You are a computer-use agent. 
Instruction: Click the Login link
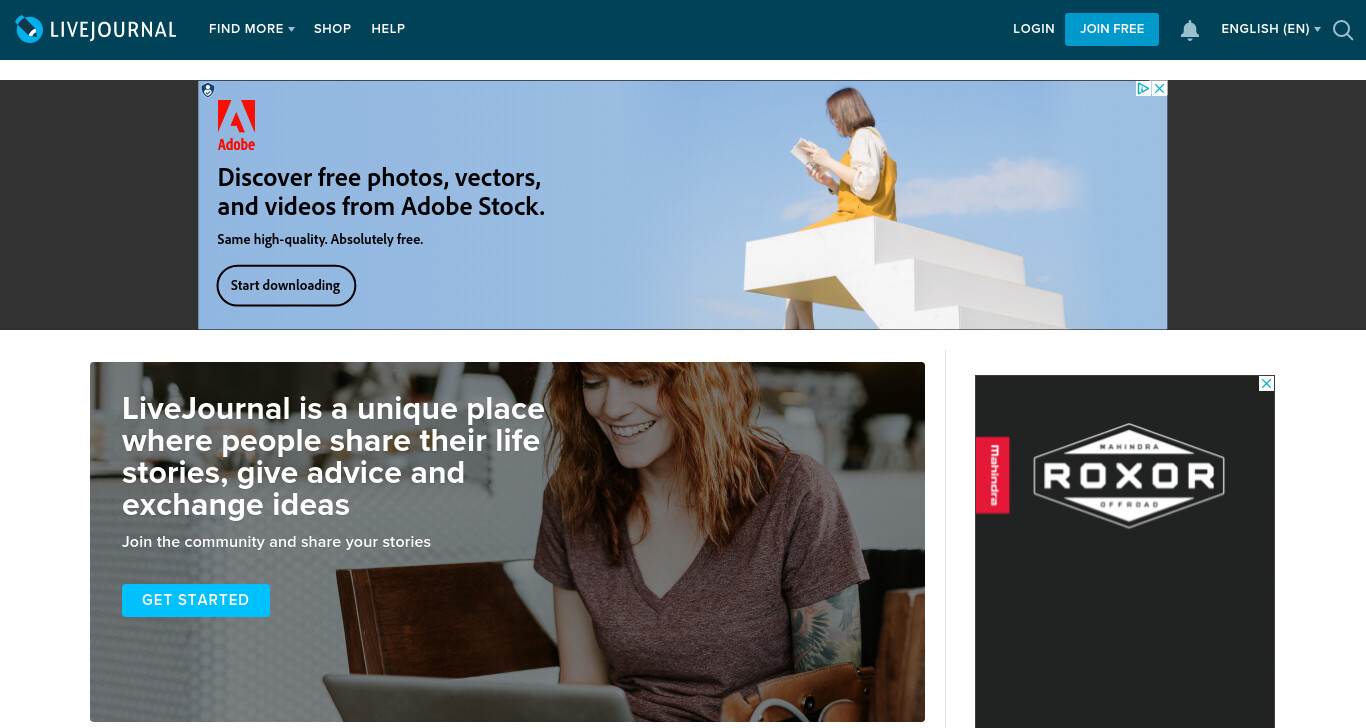1034,29
